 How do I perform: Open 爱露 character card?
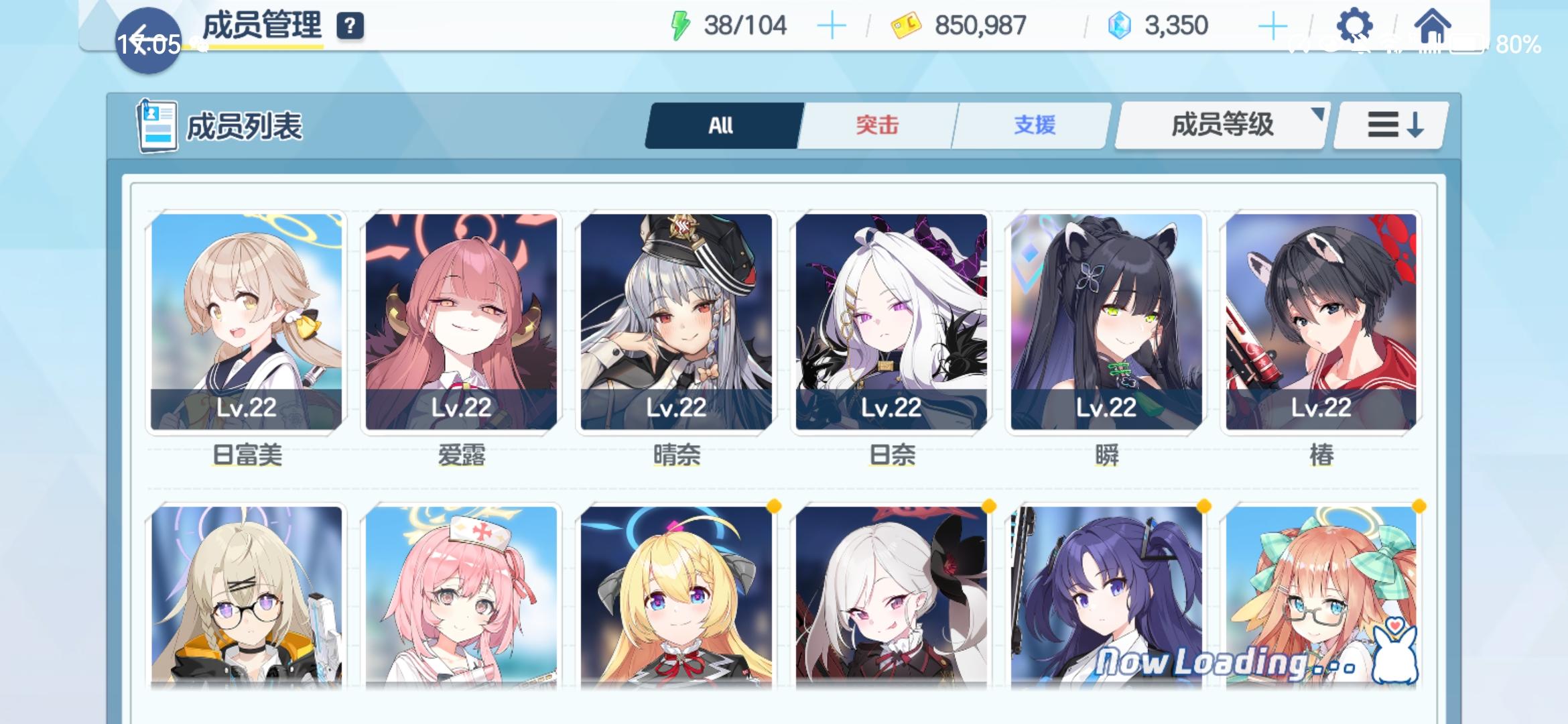tap(462, 322)
